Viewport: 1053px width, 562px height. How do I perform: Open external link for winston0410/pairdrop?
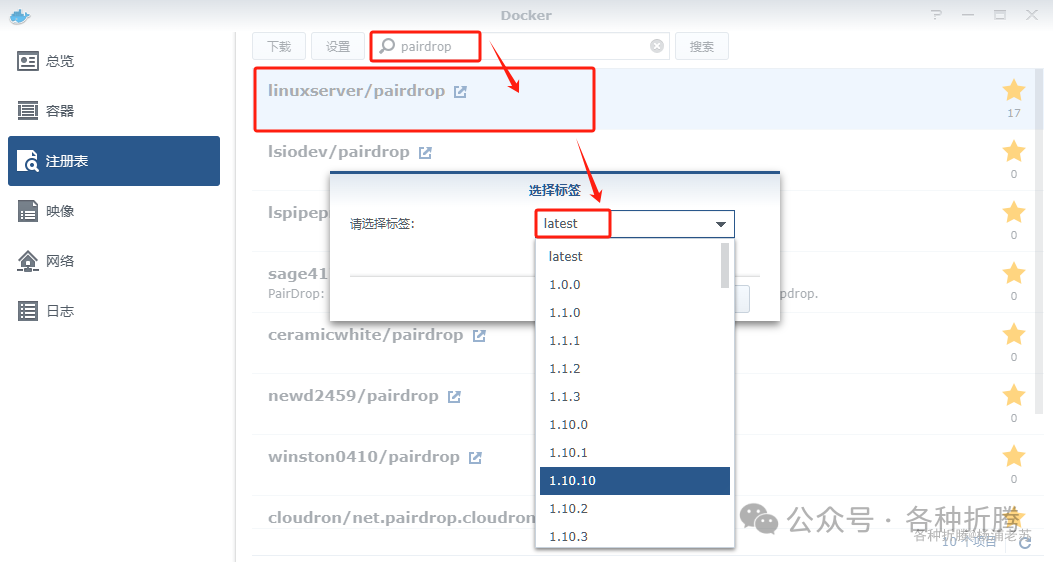click(475, 457)
